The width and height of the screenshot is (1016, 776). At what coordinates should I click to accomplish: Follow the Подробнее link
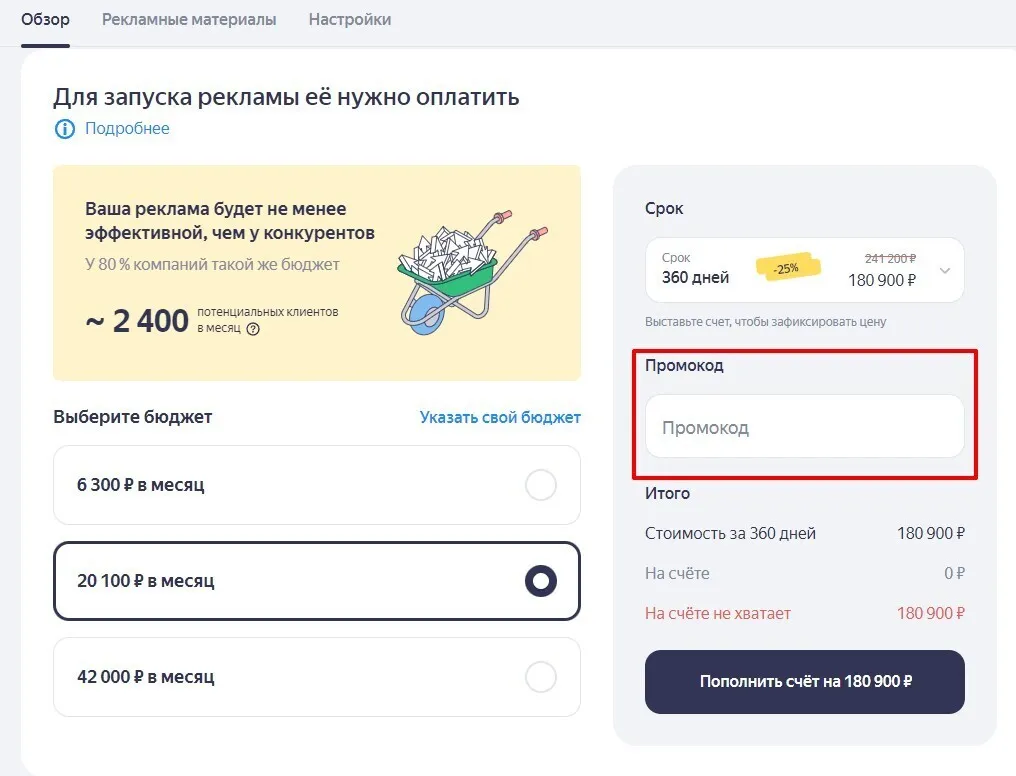point(127,129)
